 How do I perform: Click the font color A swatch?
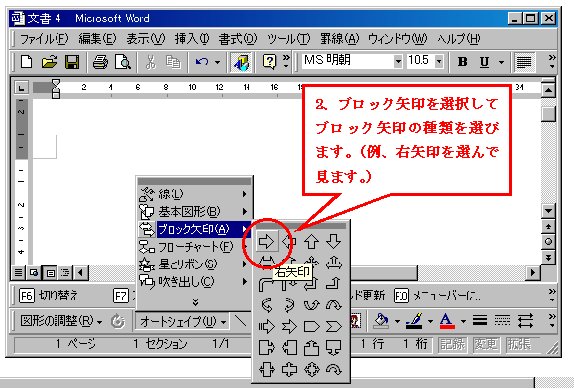click(447, 321)
